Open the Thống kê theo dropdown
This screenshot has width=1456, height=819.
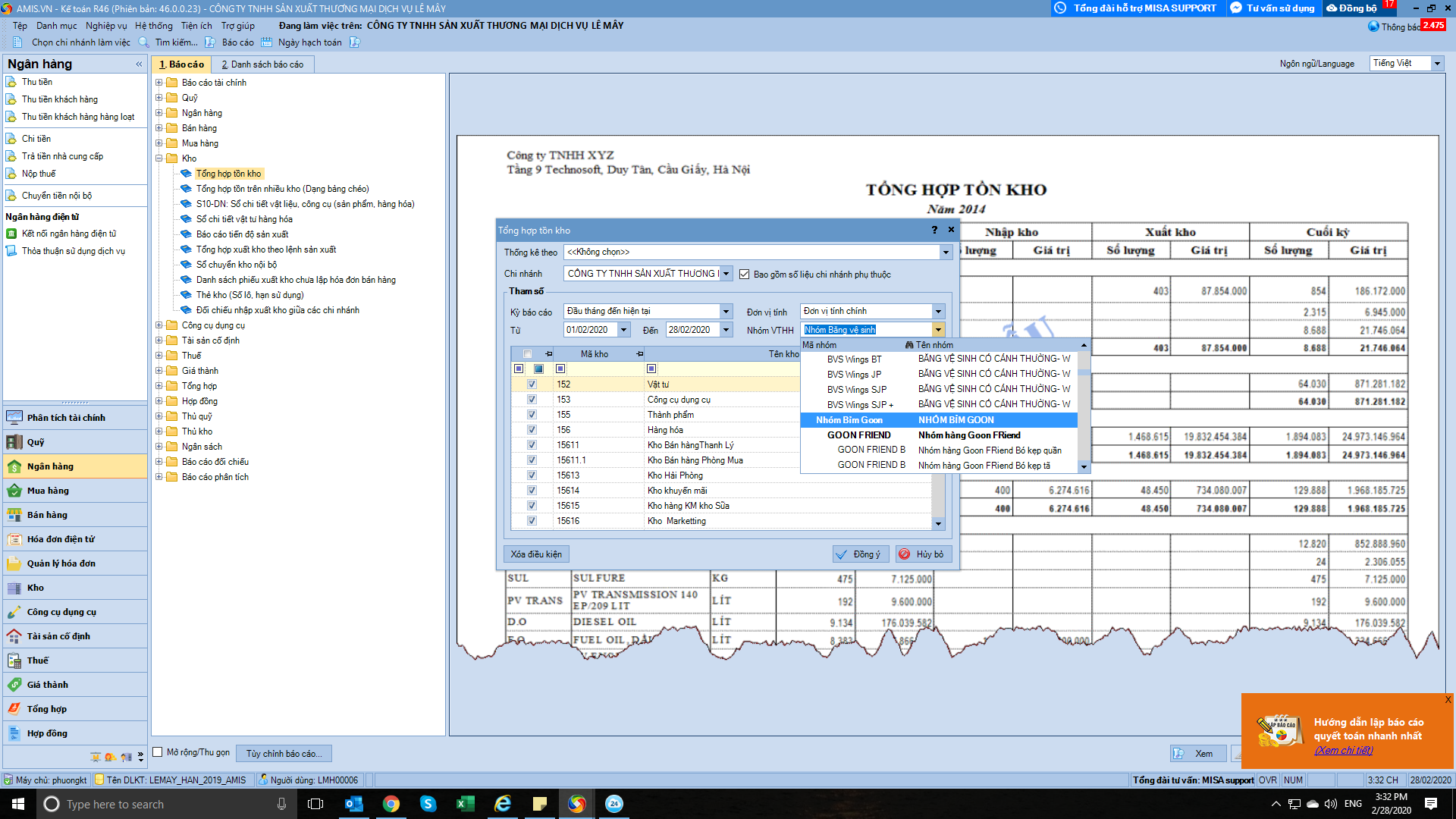[946, 253]
